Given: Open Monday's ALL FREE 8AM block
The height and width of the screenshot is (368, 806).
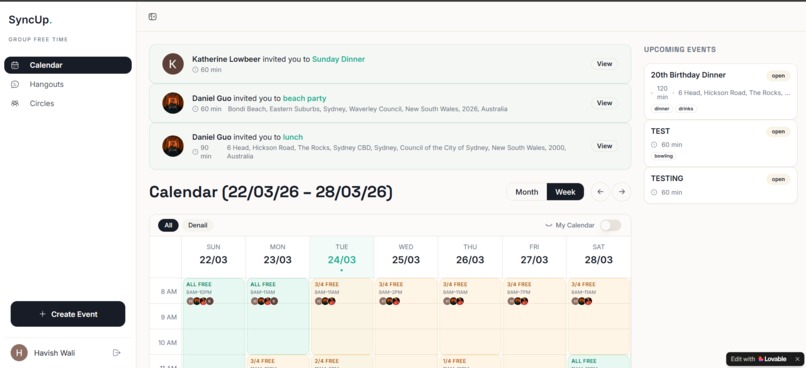Looking at the screenshot, I should pyautogui.click(x=278, y=316).
